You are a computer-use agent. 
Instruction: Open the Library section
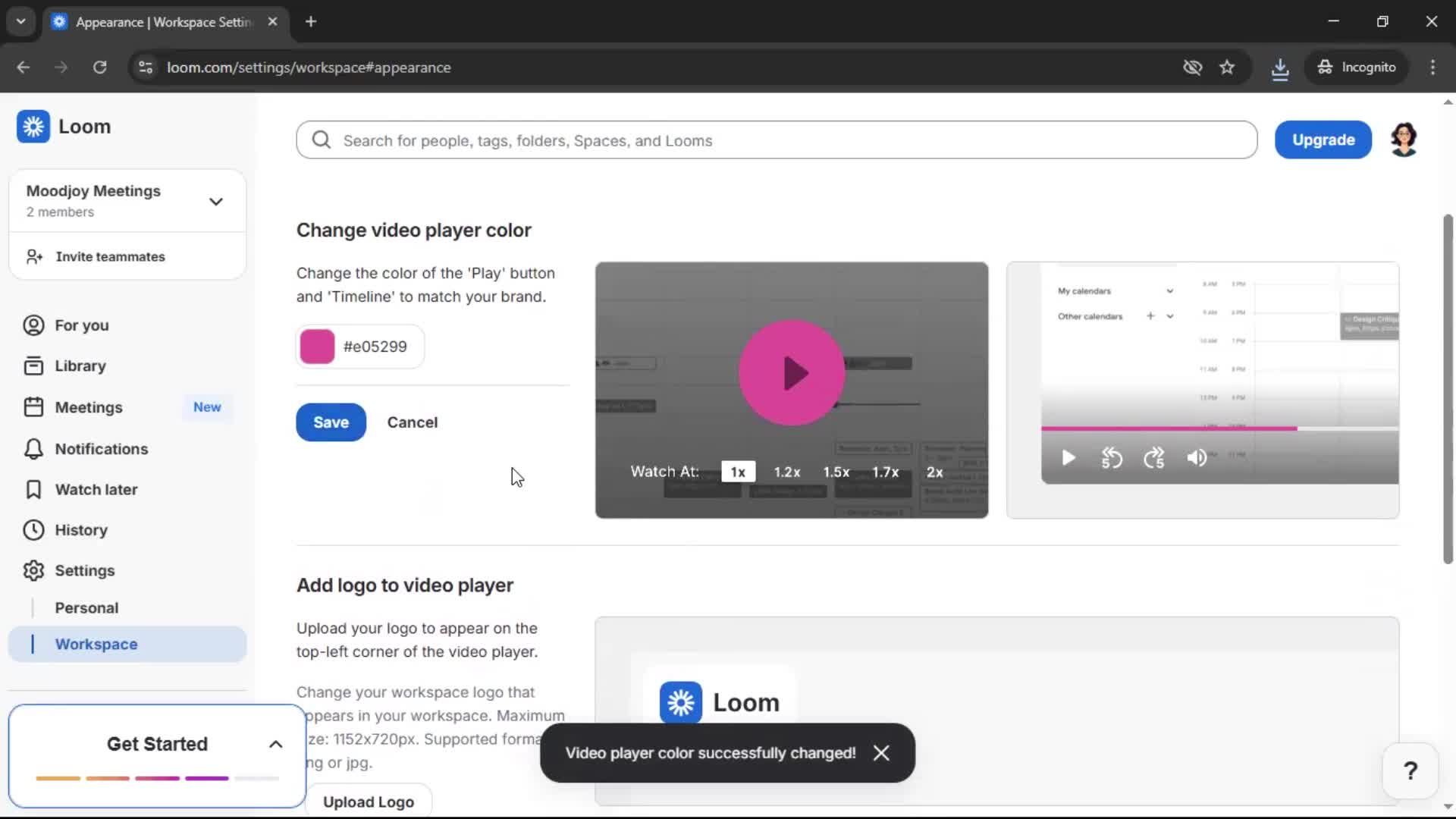pos(80,365)
